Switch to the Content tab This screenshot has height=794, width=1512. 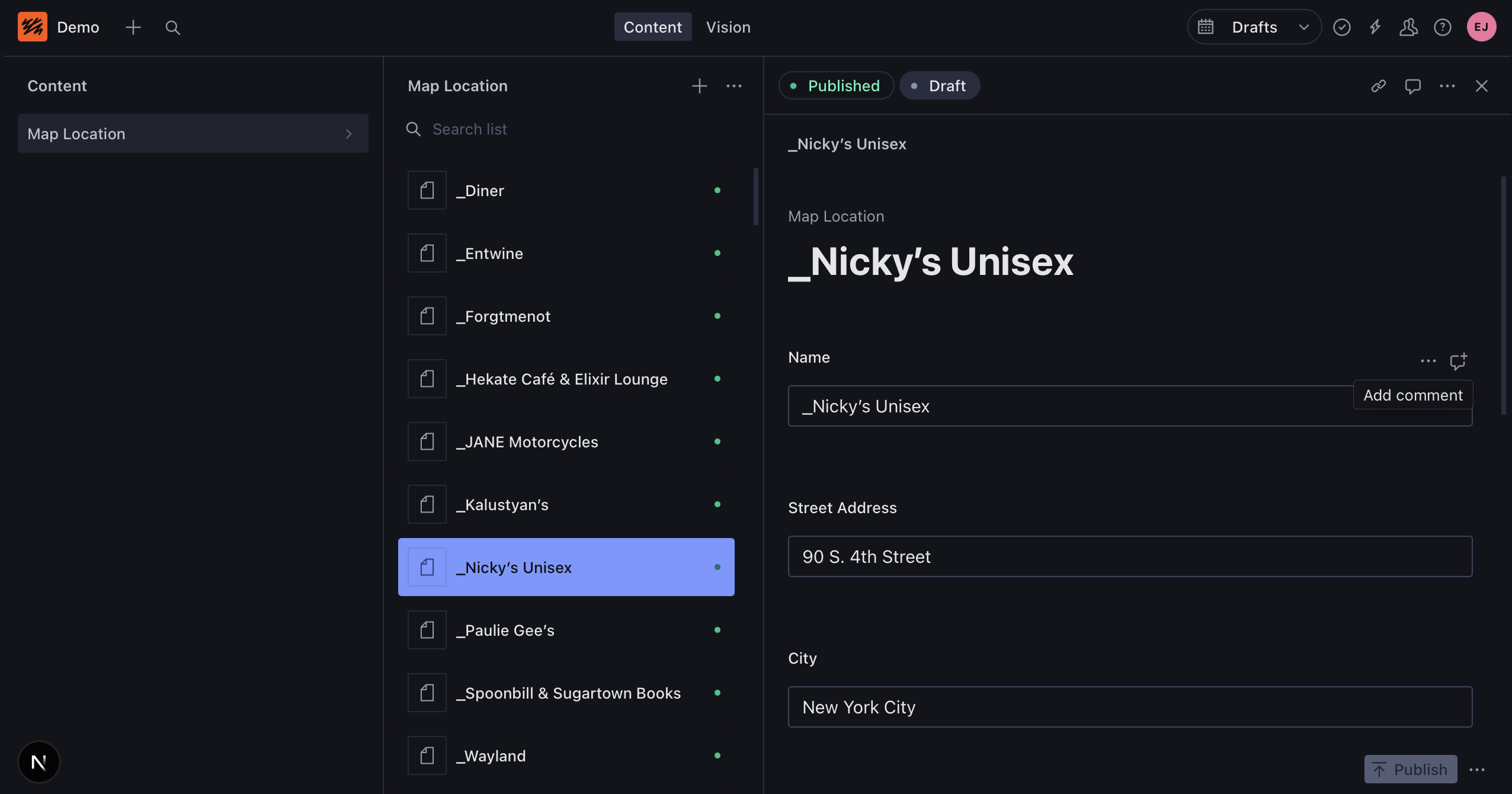pyautogui.click(x=653, y=27)
